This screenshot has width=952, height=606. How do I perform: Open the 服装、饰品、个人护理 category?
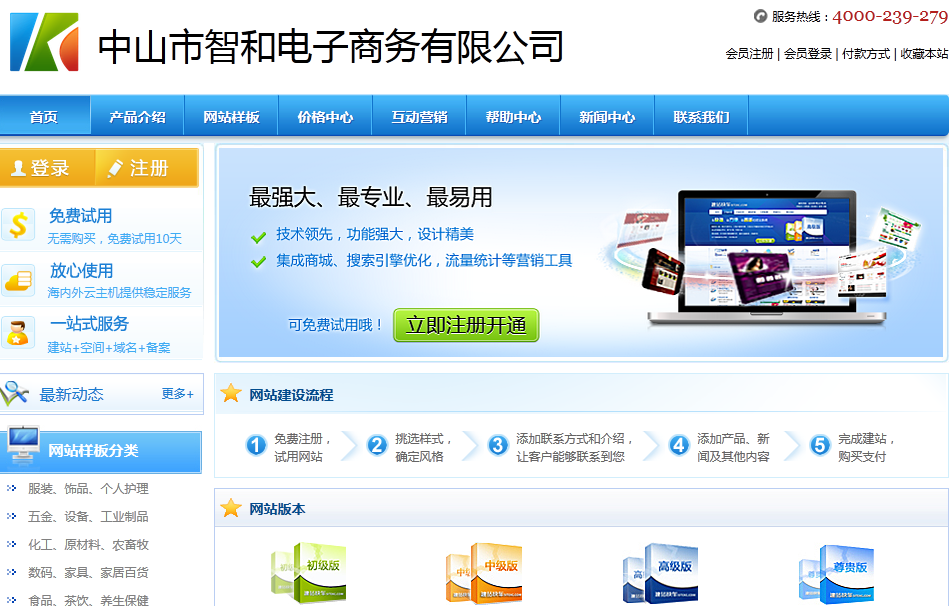coord(88,489)
